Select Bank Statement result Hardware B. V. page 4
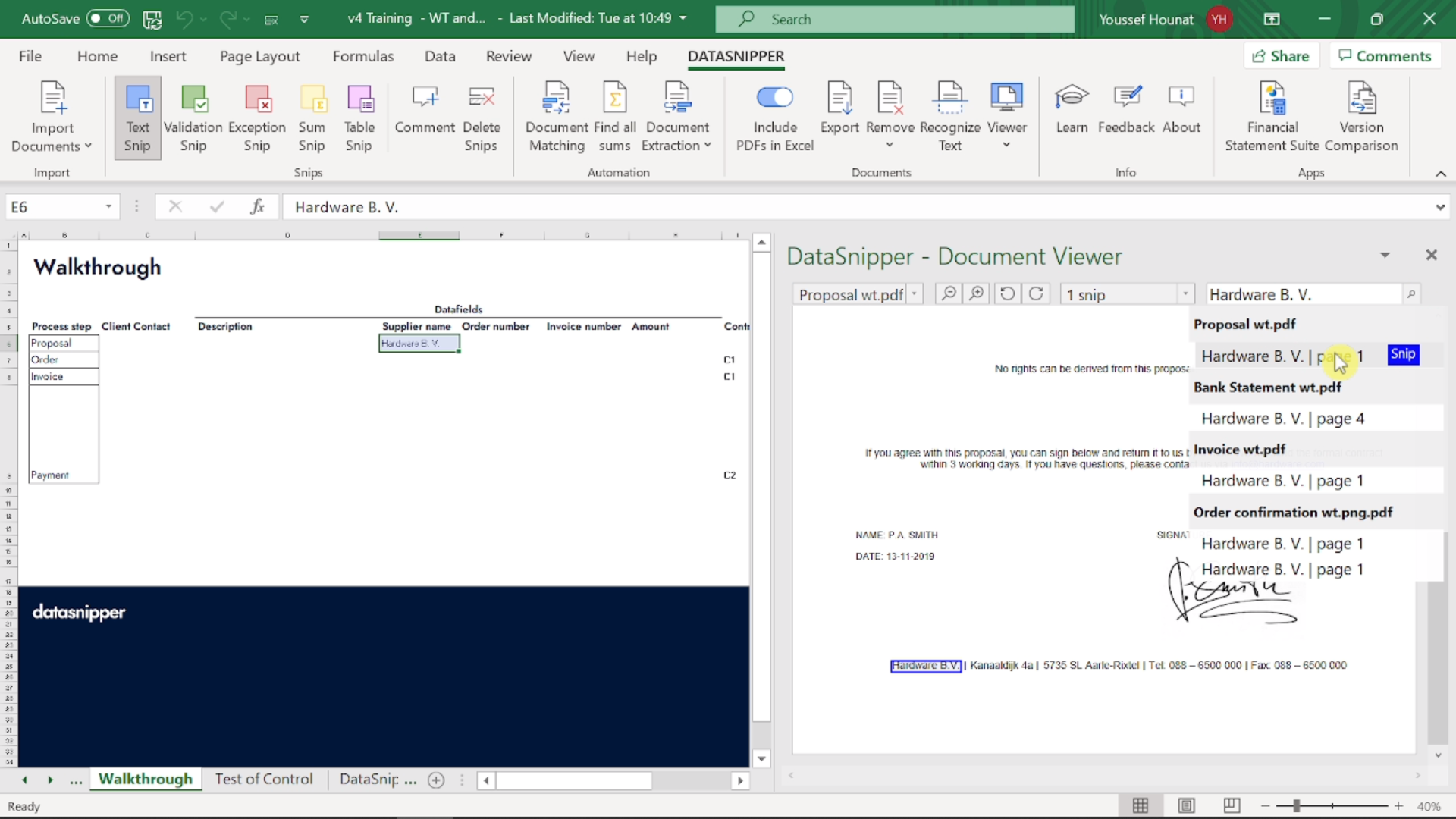This screenshot has height=819, width=1456. (1316, 419)
